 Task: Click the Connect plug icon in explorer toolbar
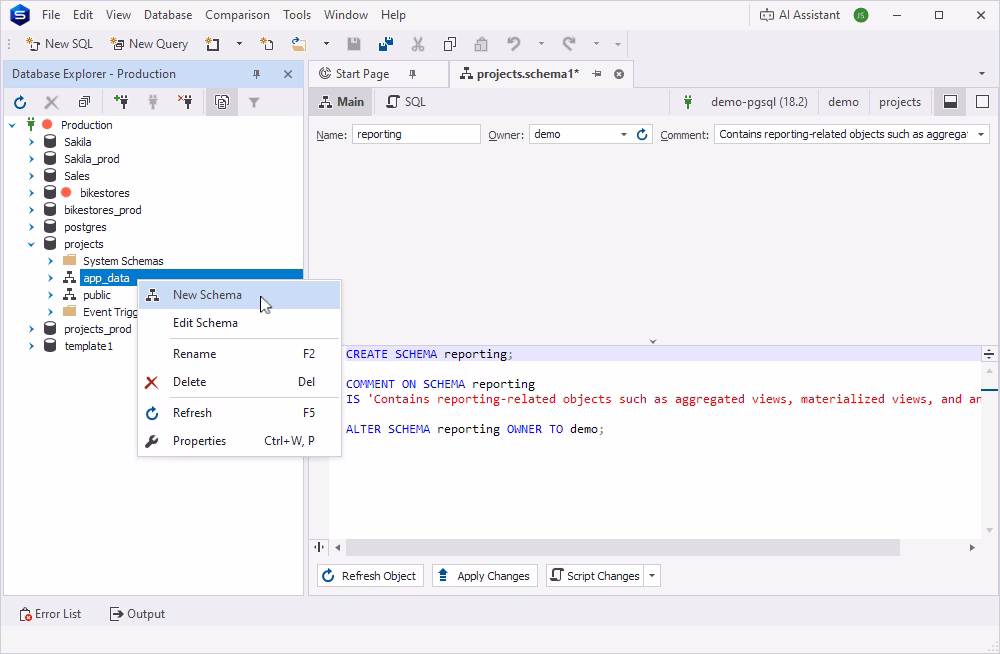coord(153,102)
